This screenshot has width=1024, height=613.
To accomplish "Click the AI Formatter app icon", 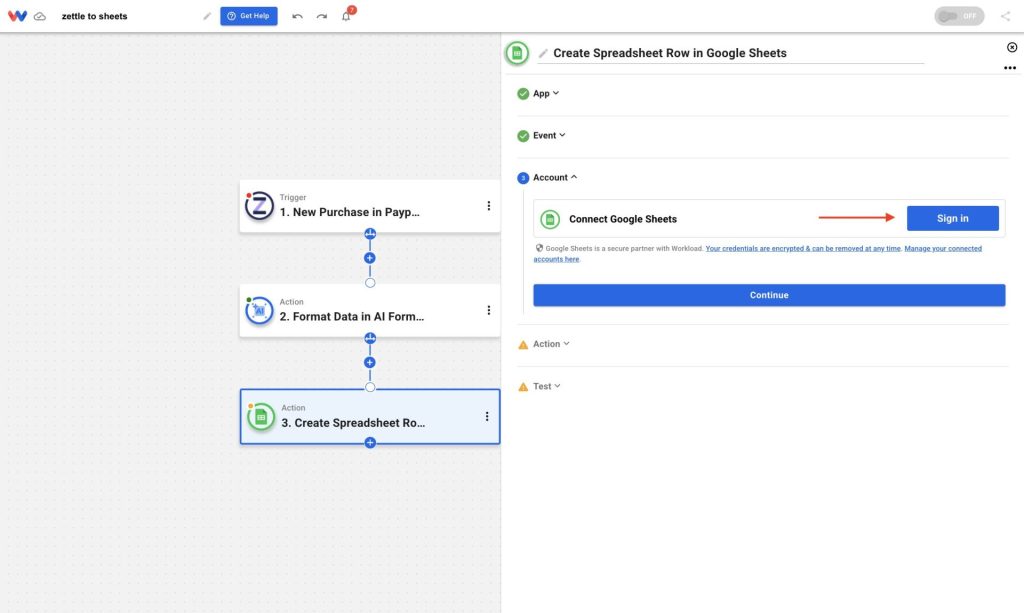I will 259,311.
